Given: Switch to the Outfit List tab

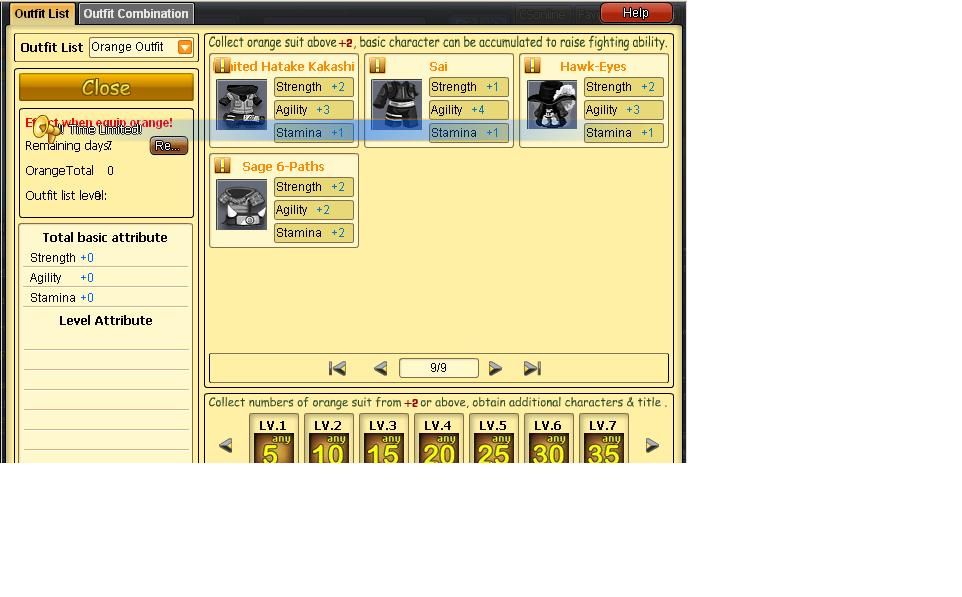Looking at the screenshot, I should (x=42, y=13).
